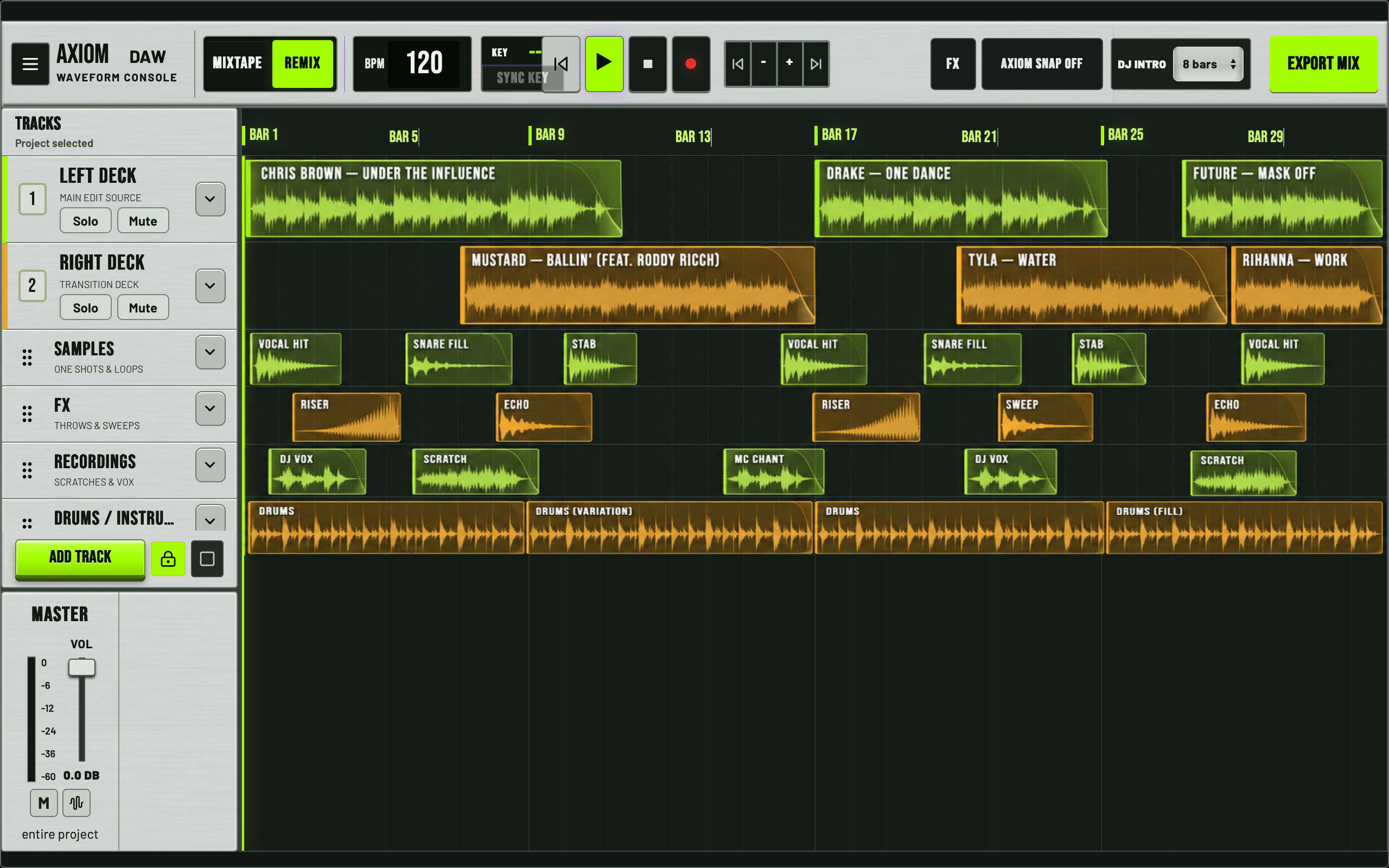Click the plus zoom button
Image resolution: width=1389 pixels, height=868 pixels.
point(789,63)
